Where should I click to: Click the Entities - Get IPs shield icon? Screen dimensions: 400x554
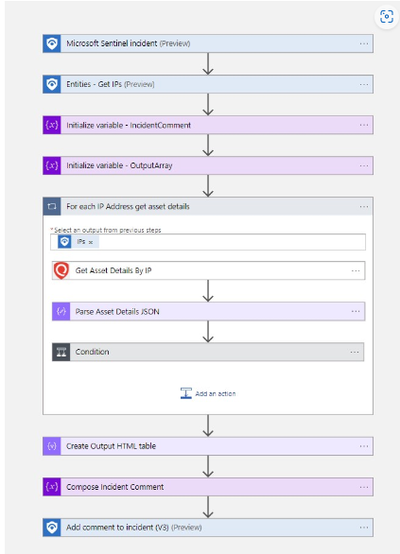pos(52,84)
